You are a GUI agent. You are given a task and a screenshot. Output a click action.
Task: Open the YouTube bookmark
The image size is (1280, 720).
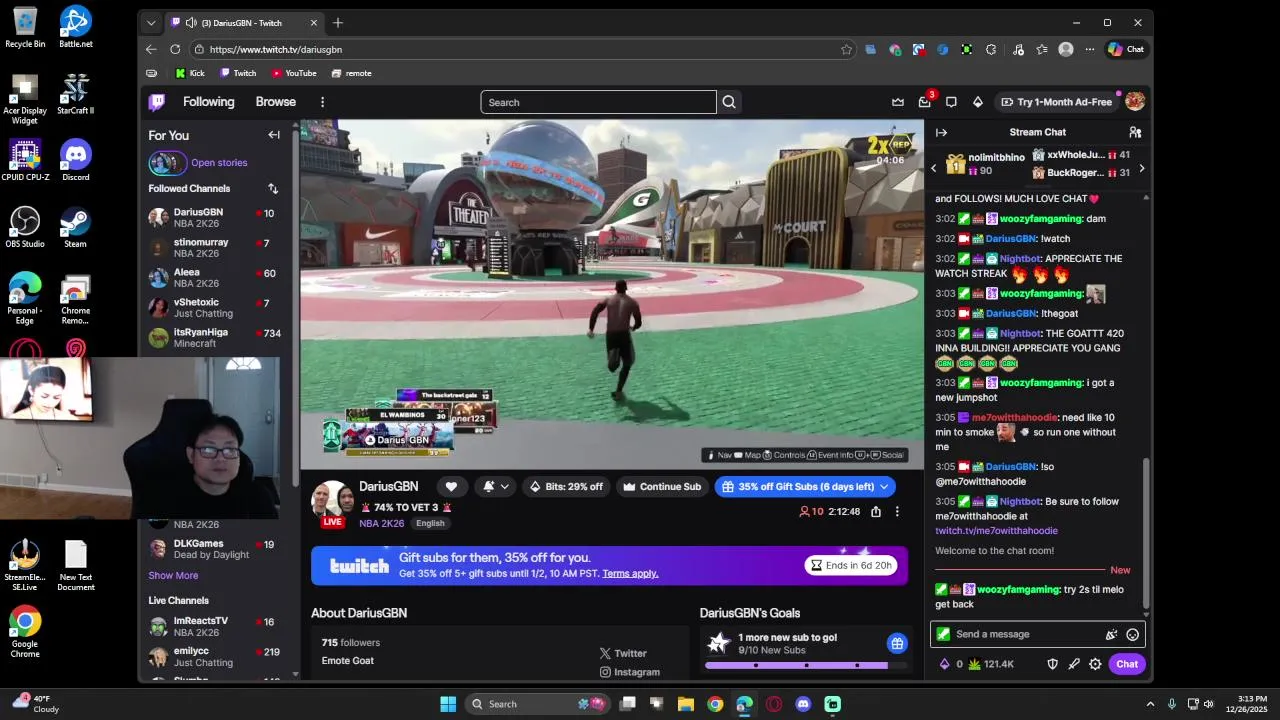click(294, 73)
